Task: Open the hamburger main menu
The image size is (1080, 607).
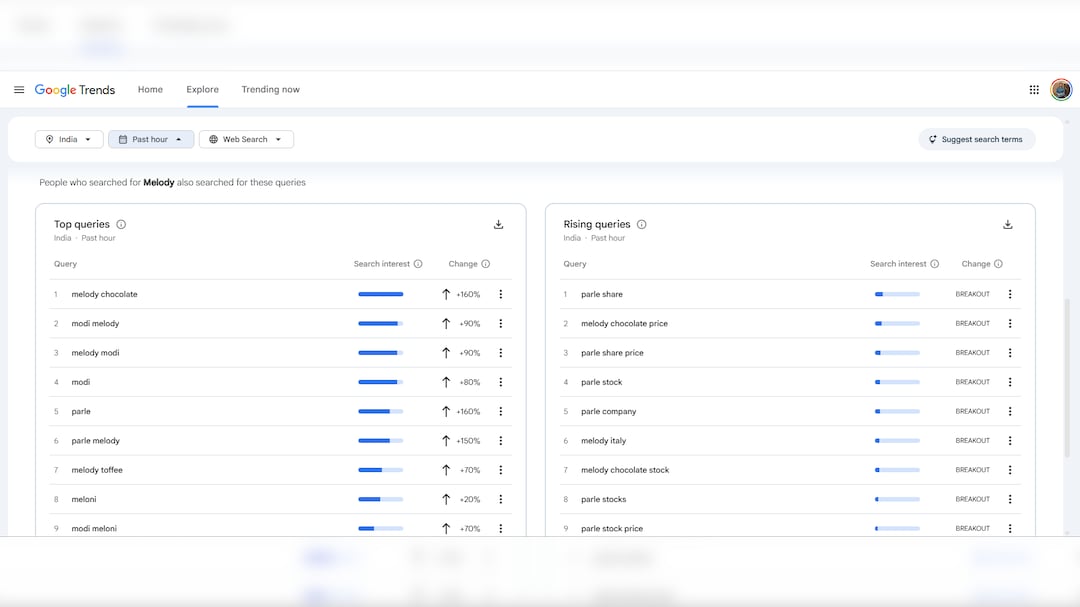Action: [x=19, y=90]
